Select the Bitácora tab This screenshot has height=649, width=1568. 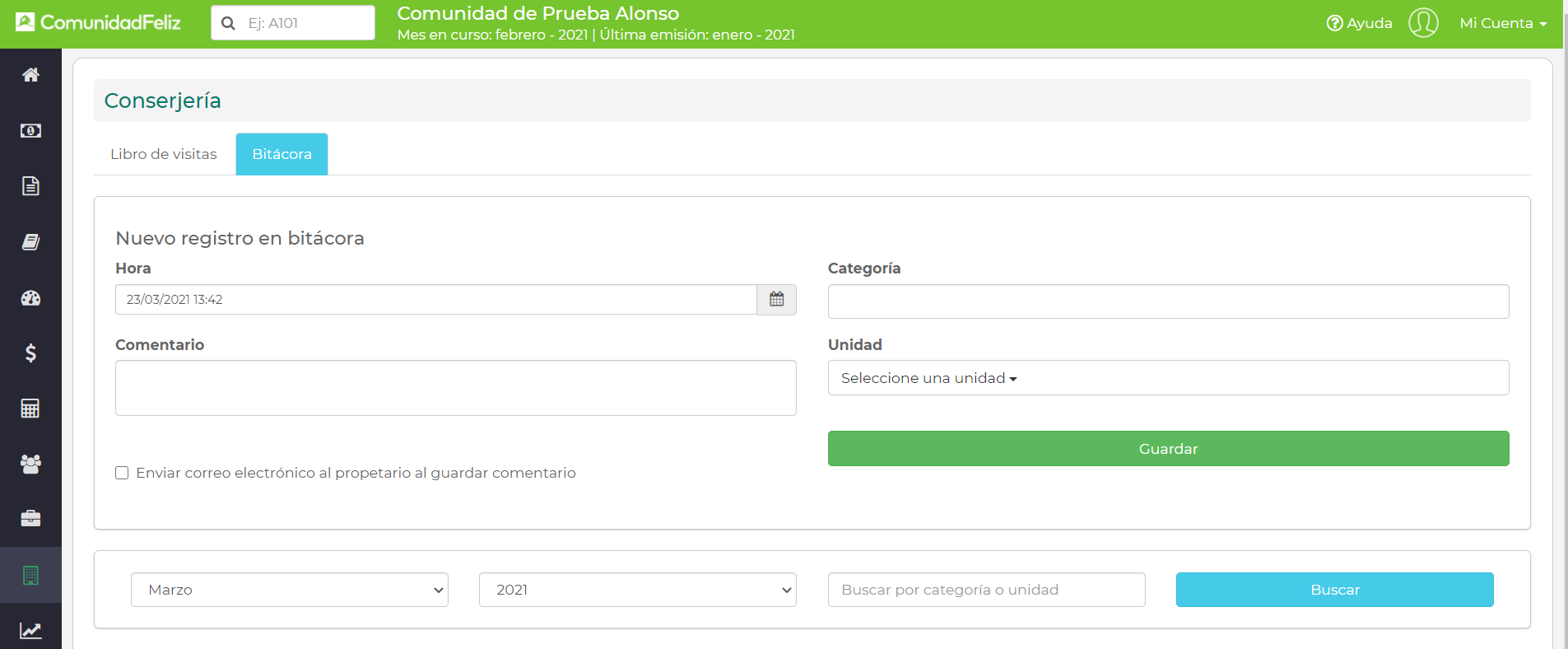point(281,154)
